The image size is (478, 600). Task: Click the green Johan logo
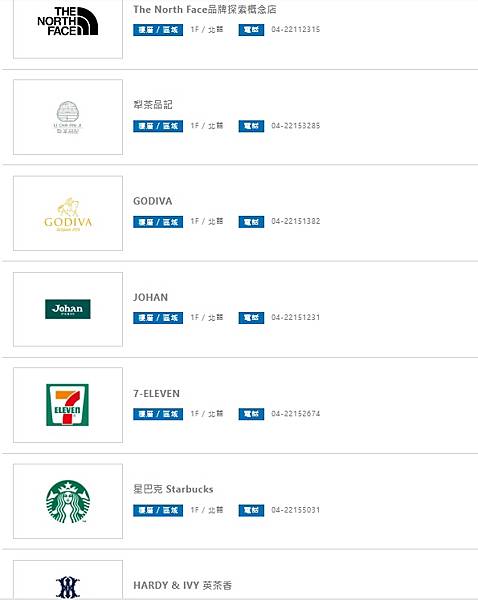tap(68, 309)
